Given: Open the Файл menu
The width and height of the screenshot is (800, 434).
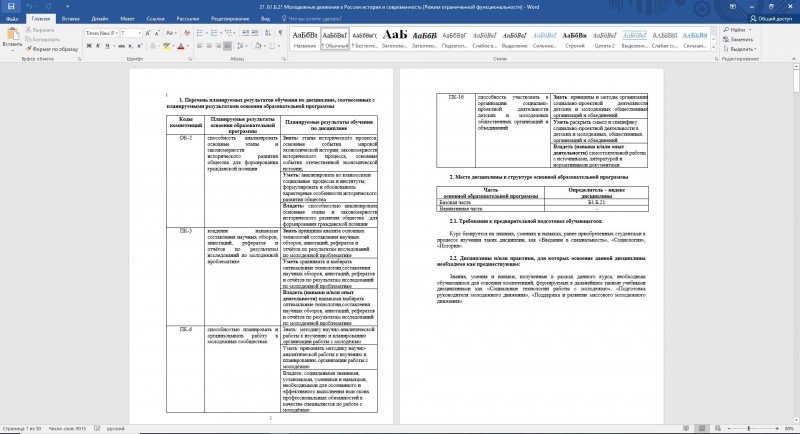Looking at the screenshot, I should point(12,19).
